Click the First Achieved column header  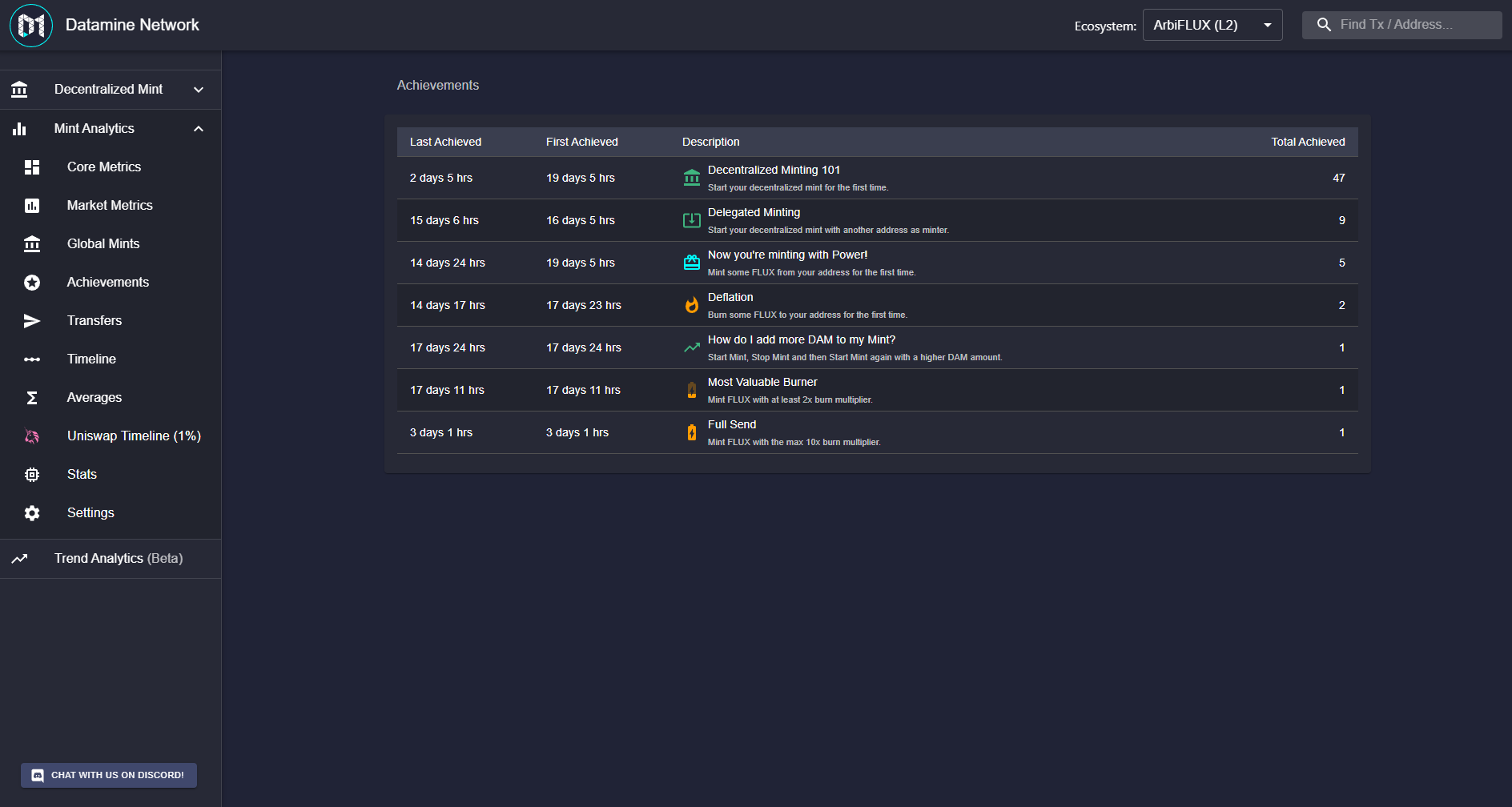click(582, 142)
